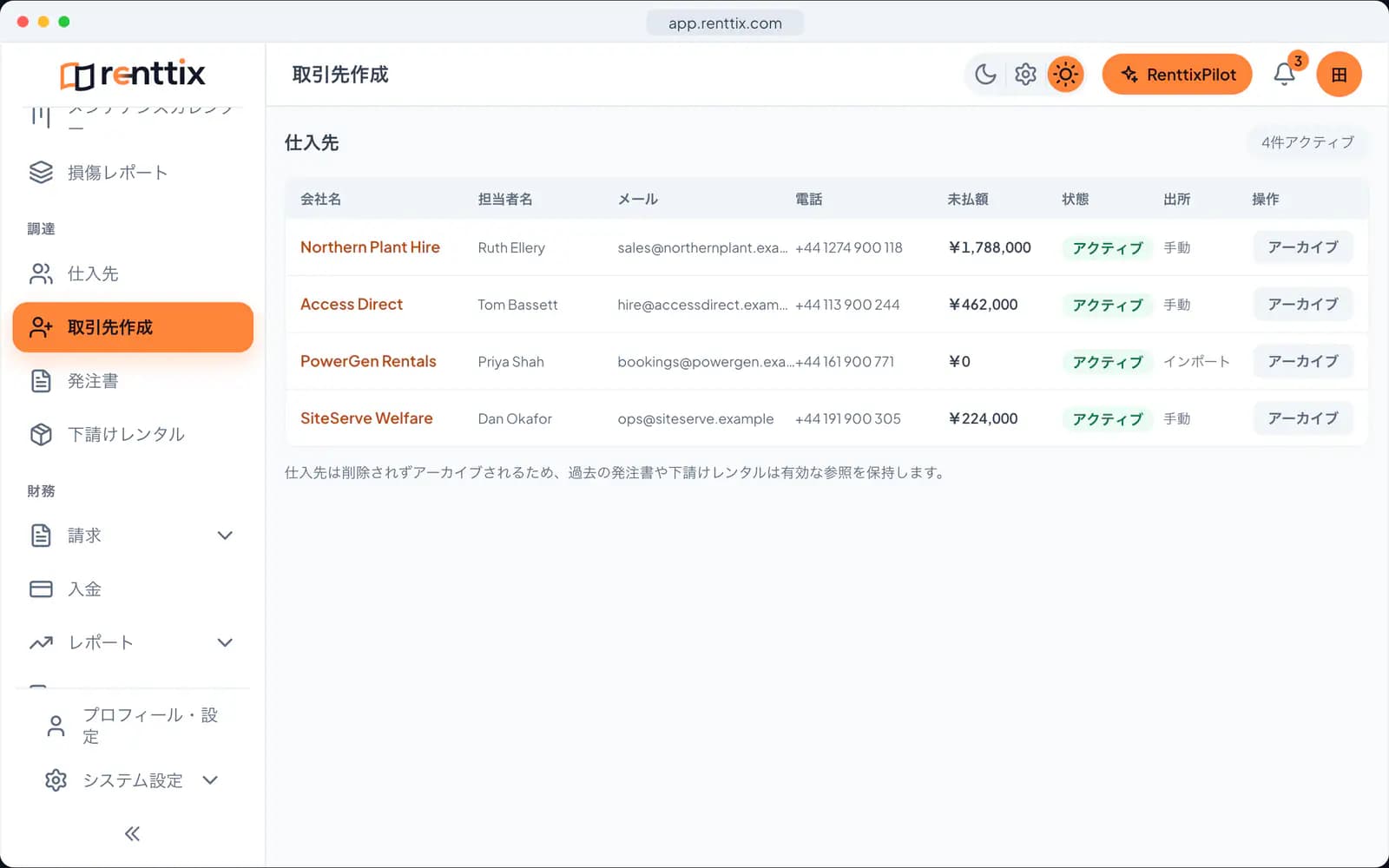Click the 下請けレンタル box icon
The image size is (1389, 868).
tap(41, 434)
